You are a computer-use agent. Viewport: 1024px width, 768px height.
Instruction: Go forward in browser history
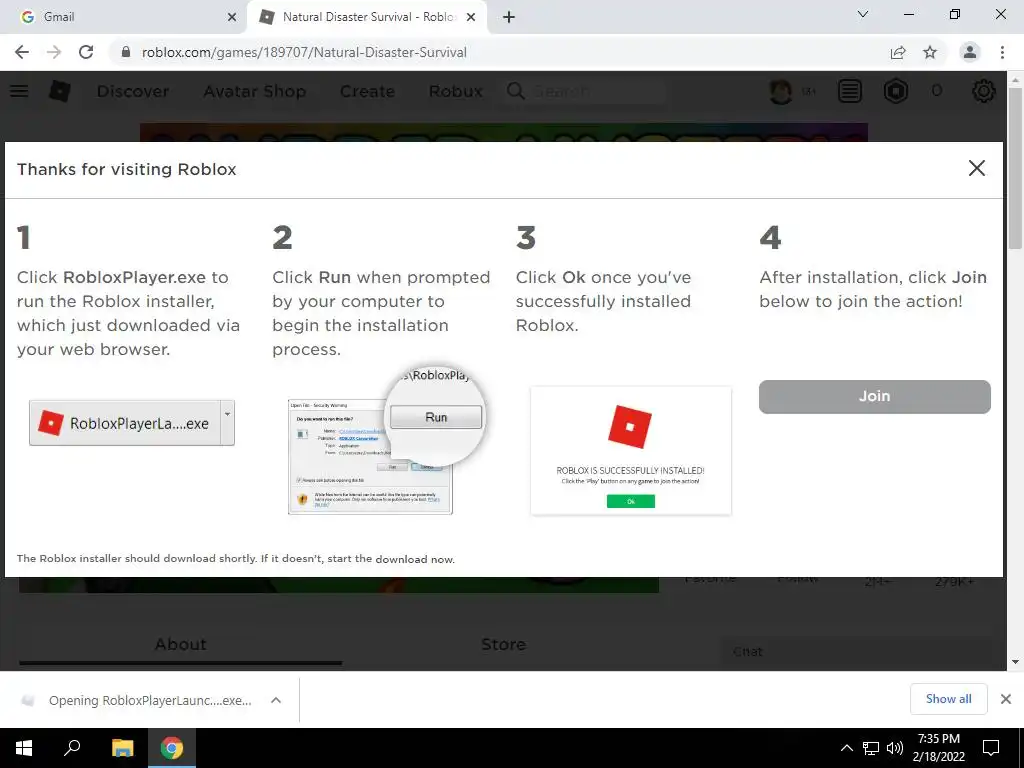pyautogui.click(x=54, y=52)
